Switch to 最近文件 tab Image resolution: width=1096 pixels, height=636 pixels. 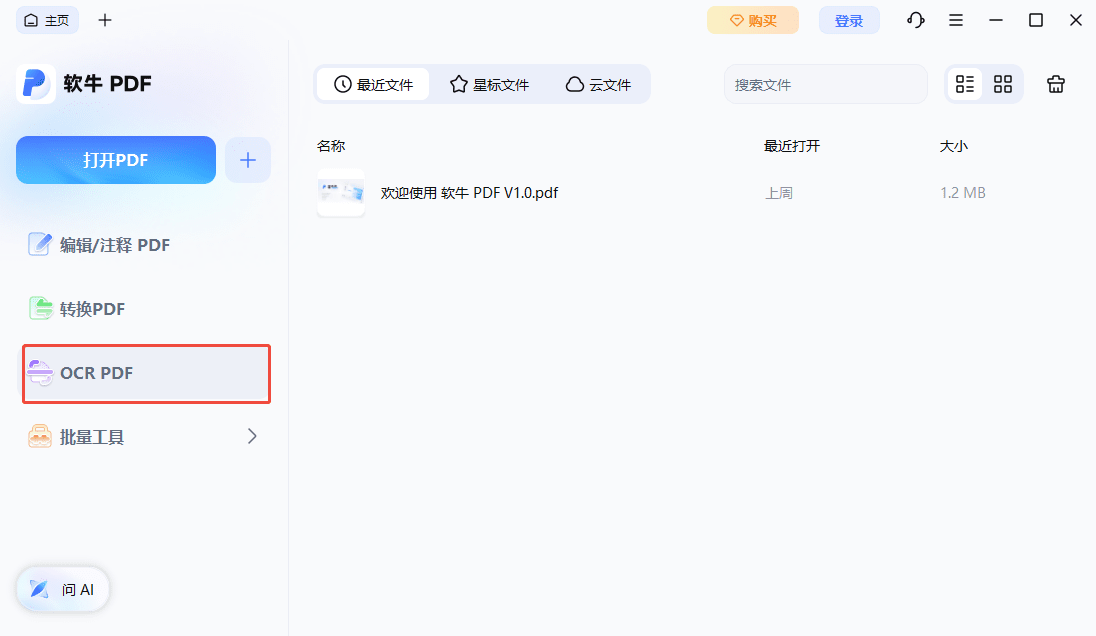[373, 85]
